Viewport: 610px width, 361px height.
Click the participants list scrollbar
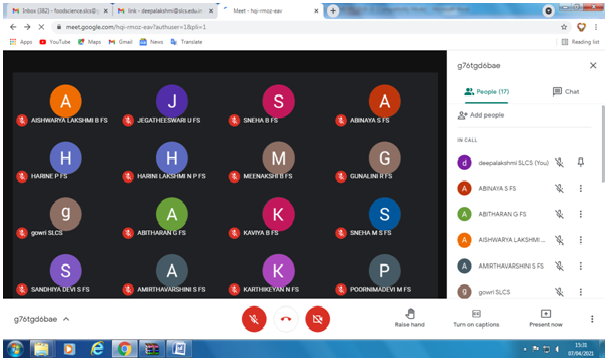(x=603, y=142)
